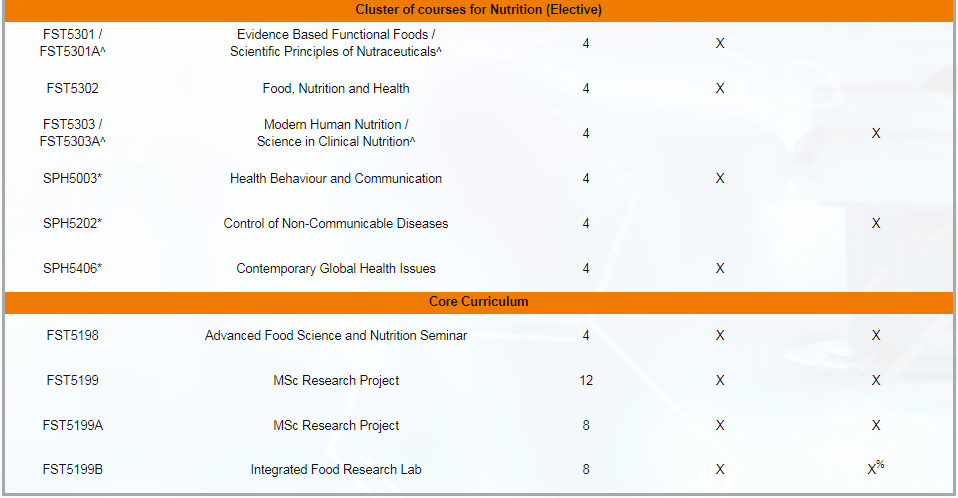Click course code FST5302
Image resolution: width=958 pixels, height=498 pixels.
(72, 89)
